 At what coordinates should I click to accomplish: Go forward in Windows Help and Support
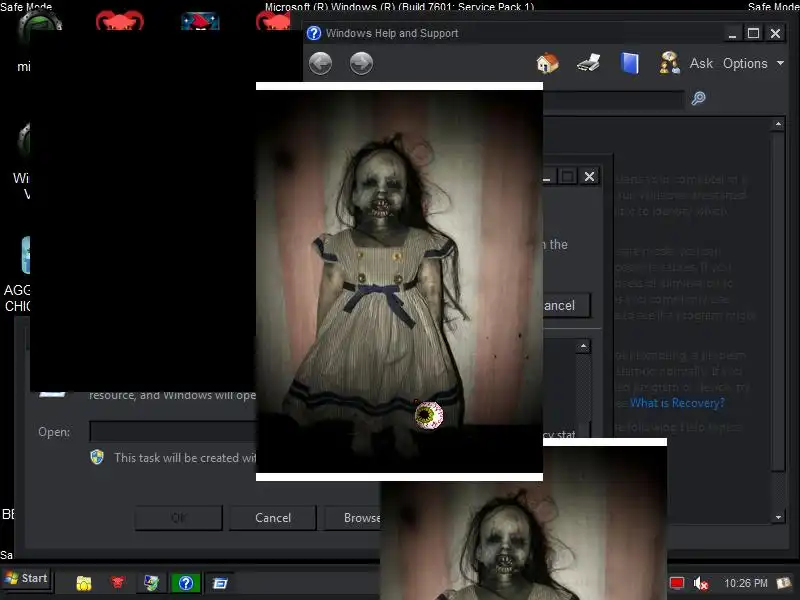[x=361, y=64]
